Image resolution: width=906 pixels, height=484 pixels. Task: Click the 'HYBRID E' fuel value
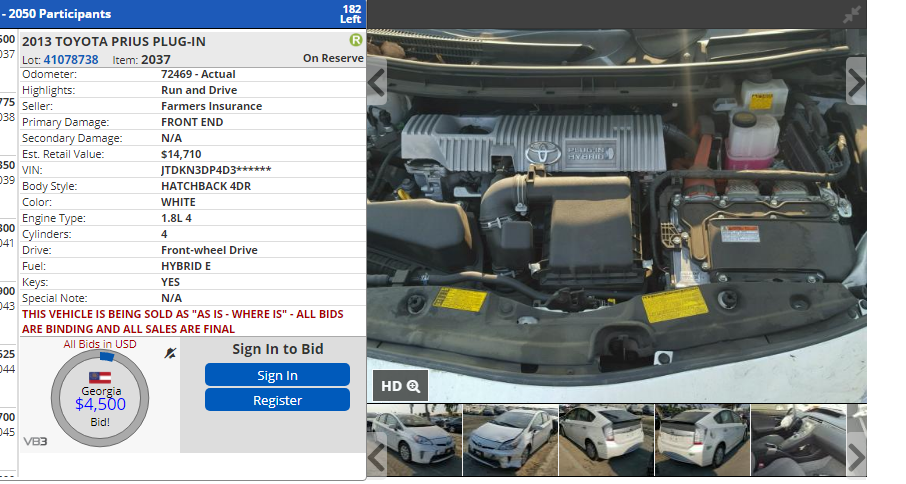186,266
